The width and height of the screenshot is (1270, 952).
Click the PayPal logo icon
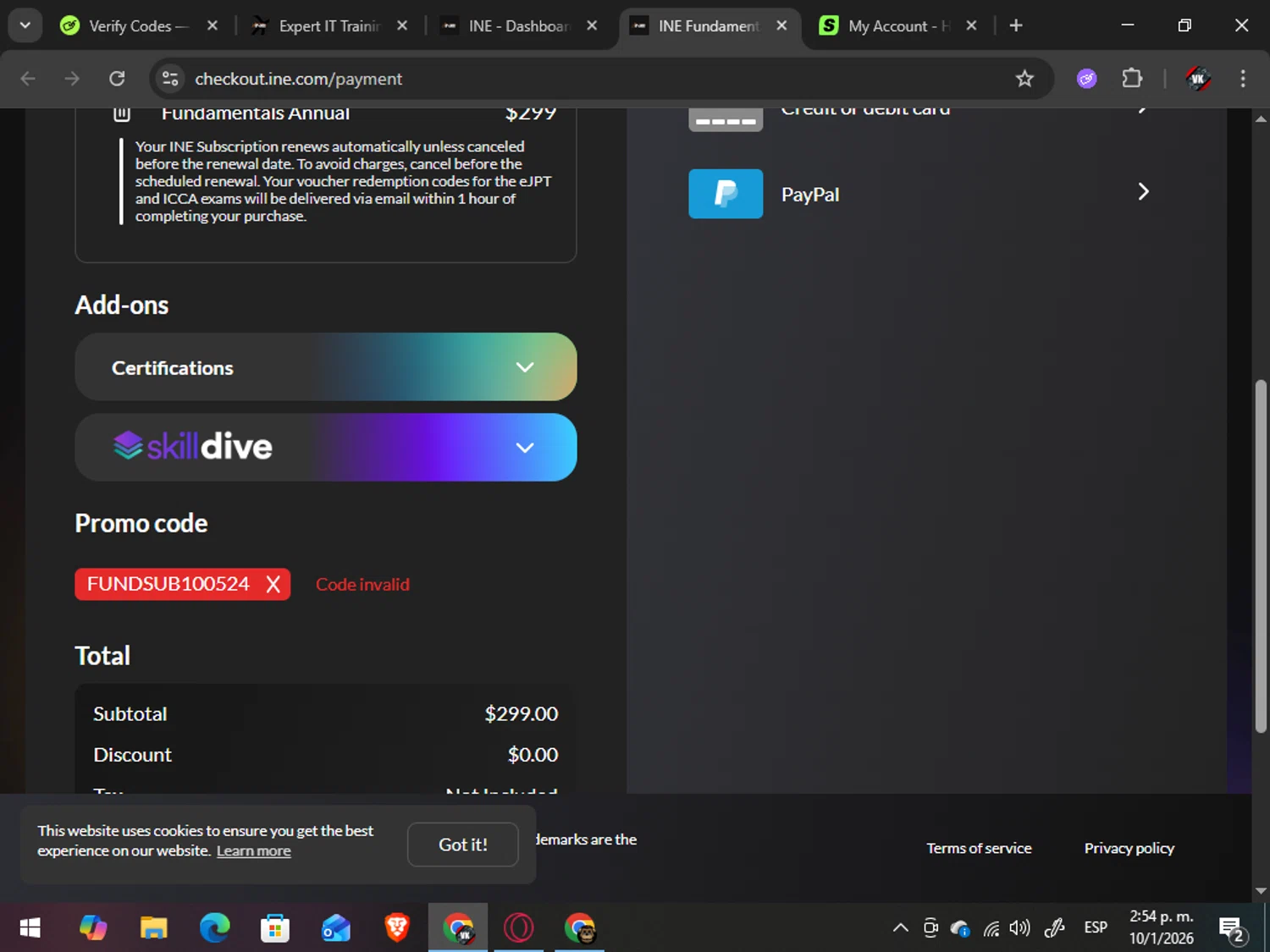click(726, 194)
